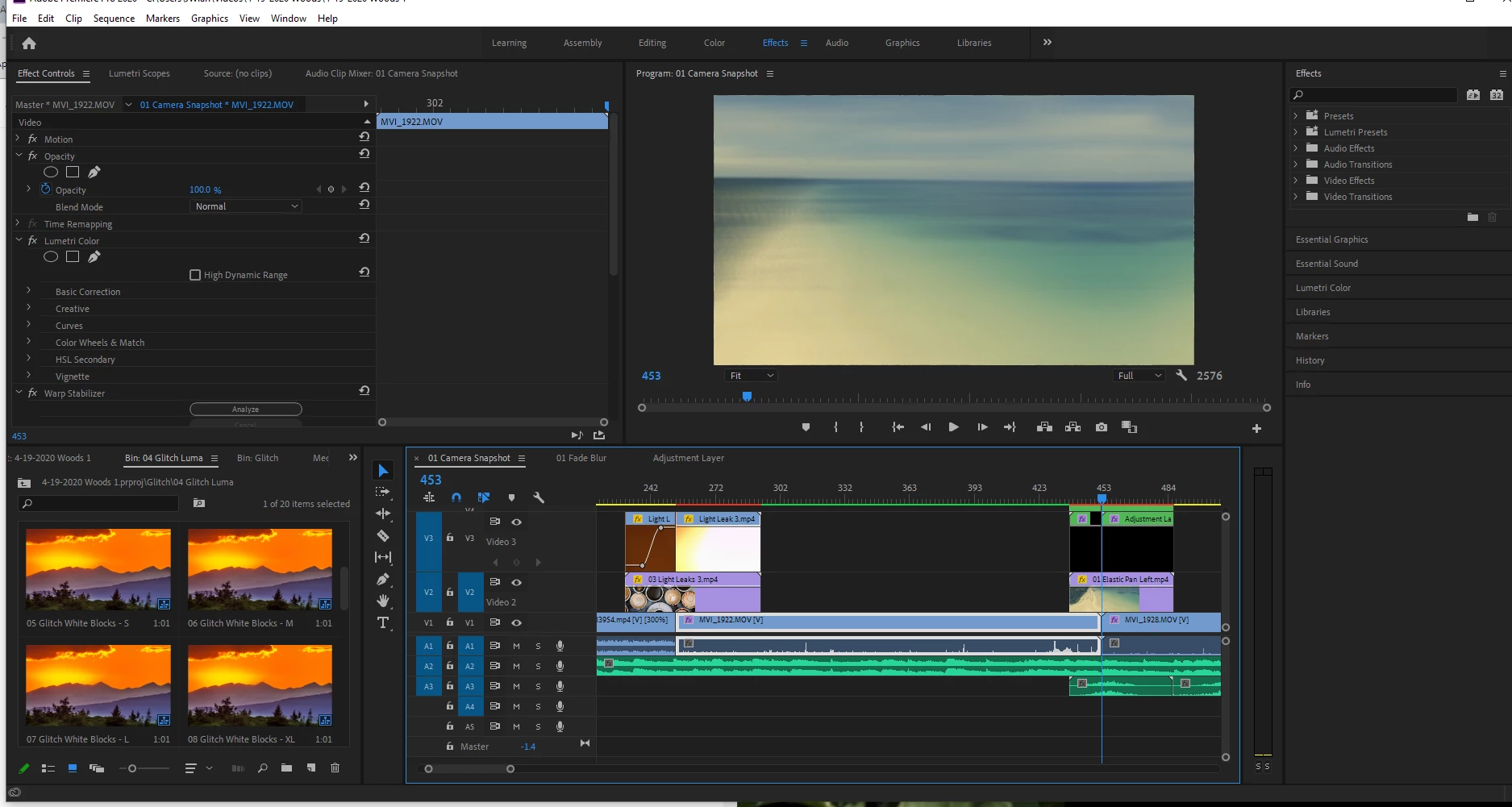Open the Markers menu
This screenshot has width=1512, height=807.
163,18
